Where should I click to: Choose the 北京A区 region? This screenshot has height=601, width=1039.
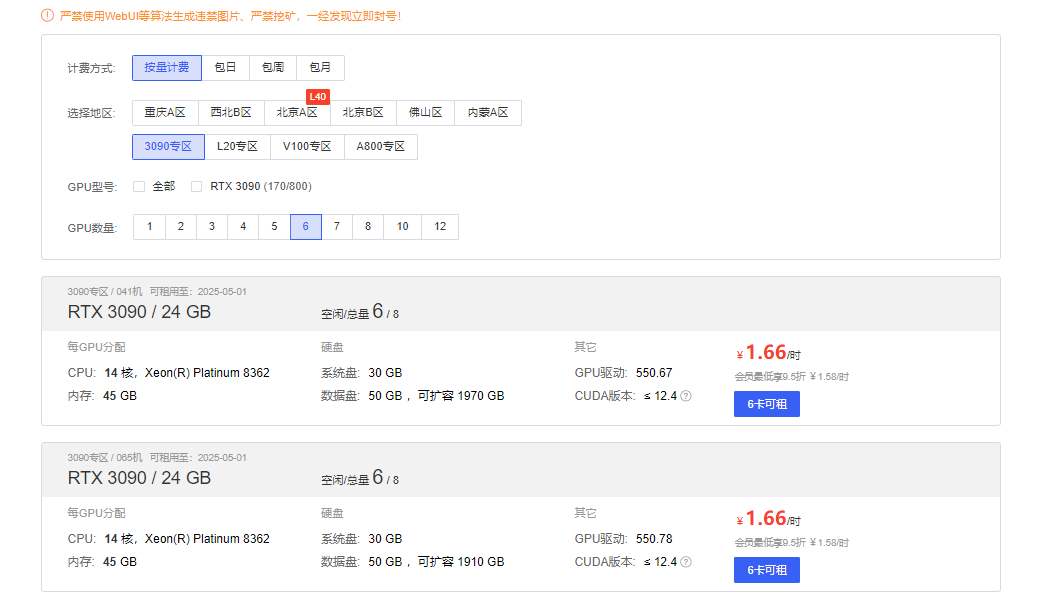298,113
